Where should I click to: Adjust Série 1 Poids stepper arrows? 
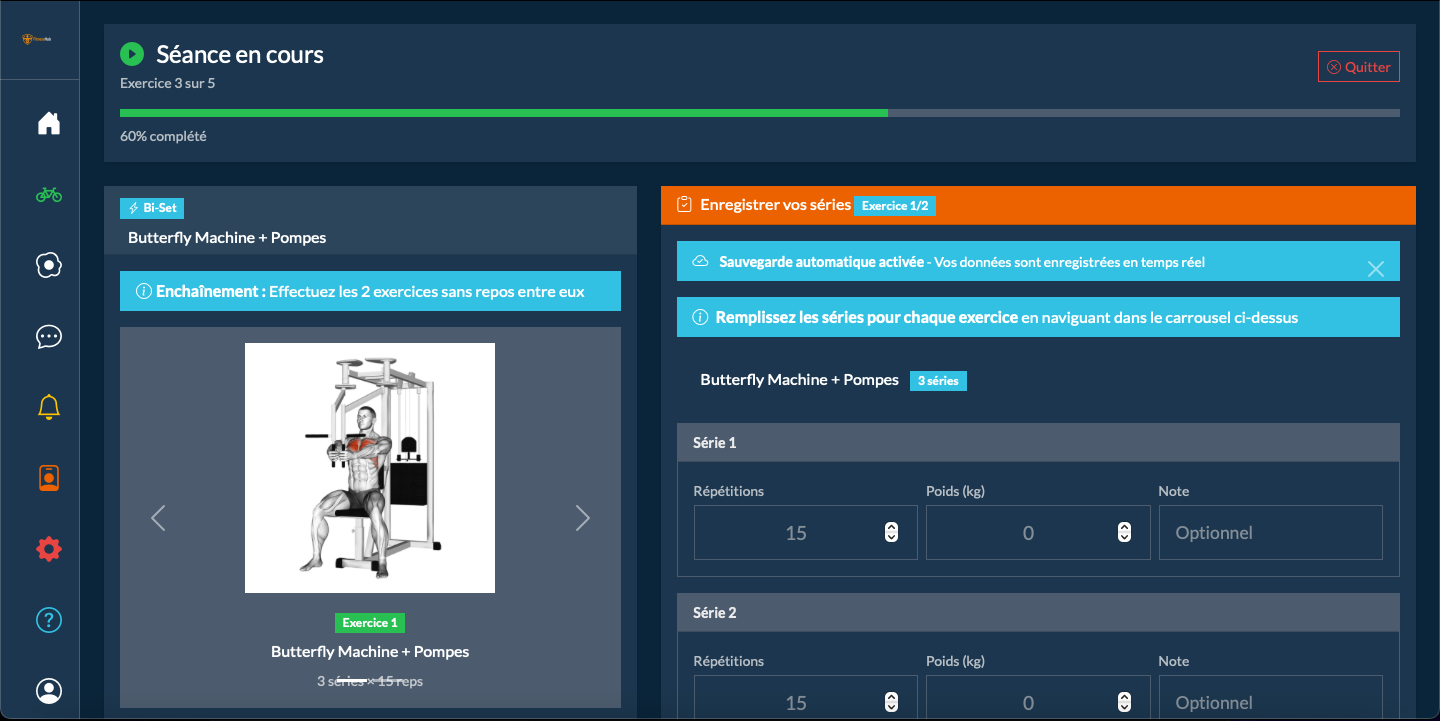1123,533
